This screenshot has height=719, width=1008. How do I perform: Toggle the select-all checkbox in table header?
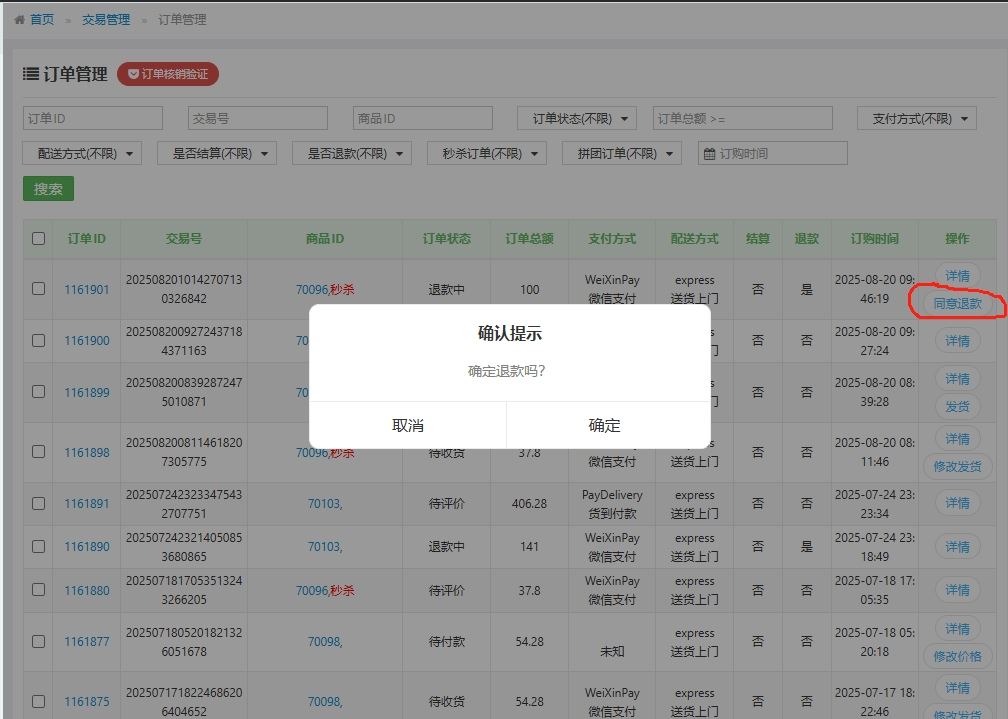tap(39, 239)
